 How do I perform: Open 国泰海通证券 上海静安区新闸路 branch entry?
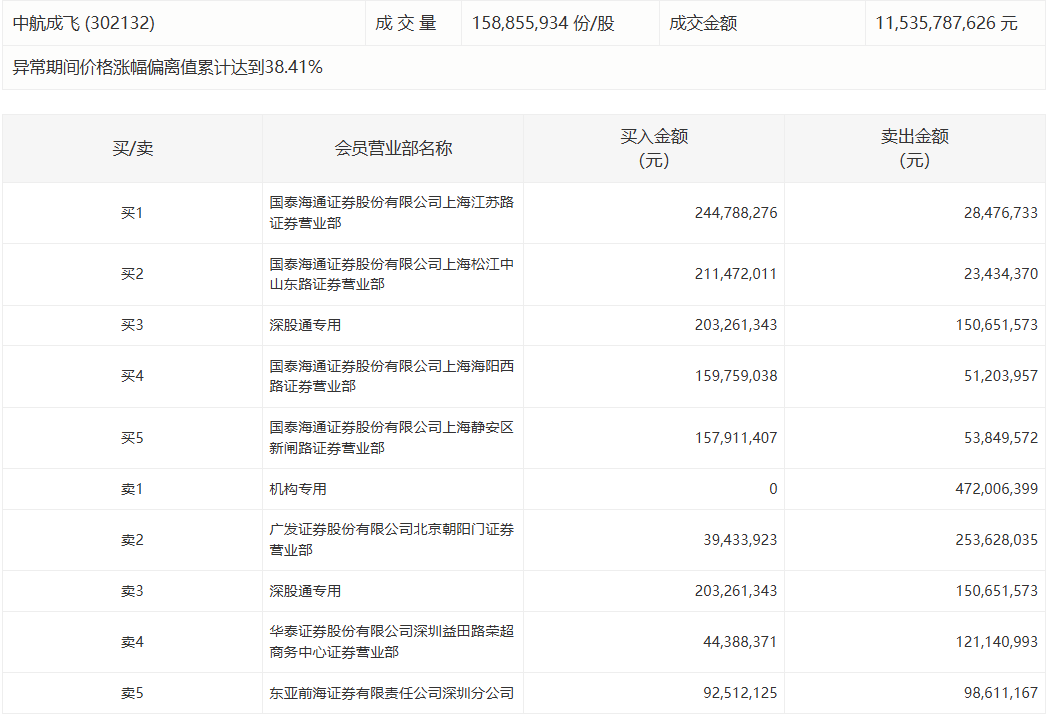pos(392,438)
